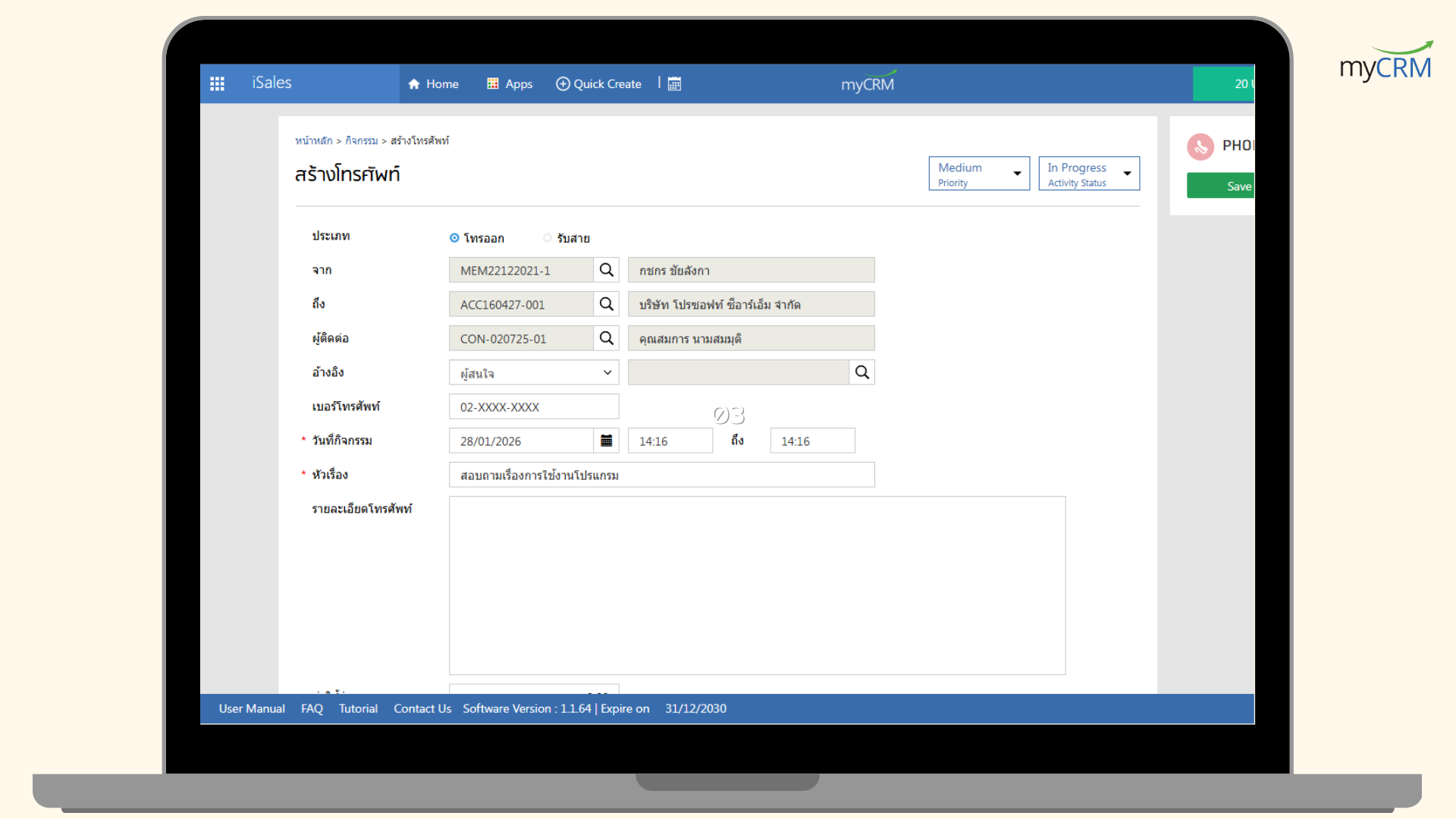Click the calendar icon in top navbar

coord(674,83)
